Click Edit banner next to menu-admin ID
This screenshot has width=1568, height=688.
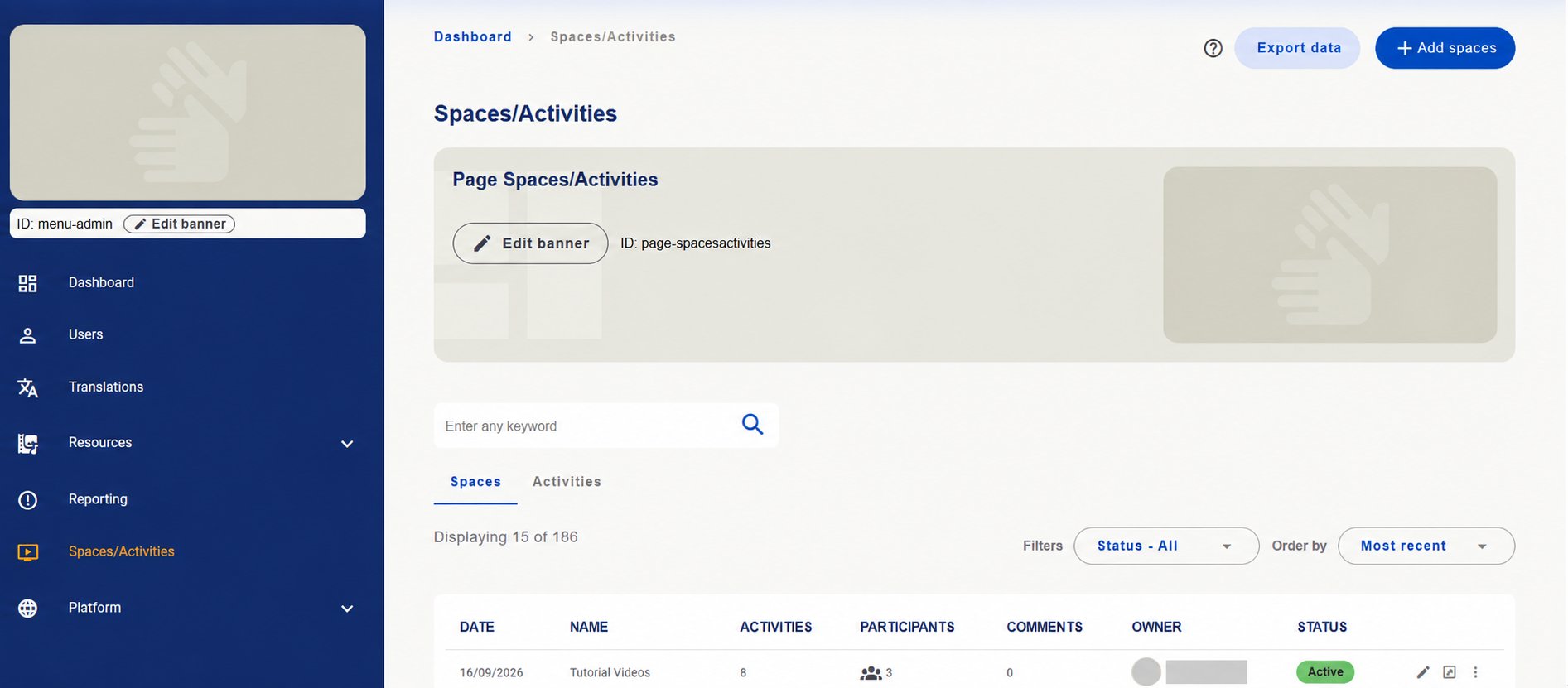179,224
